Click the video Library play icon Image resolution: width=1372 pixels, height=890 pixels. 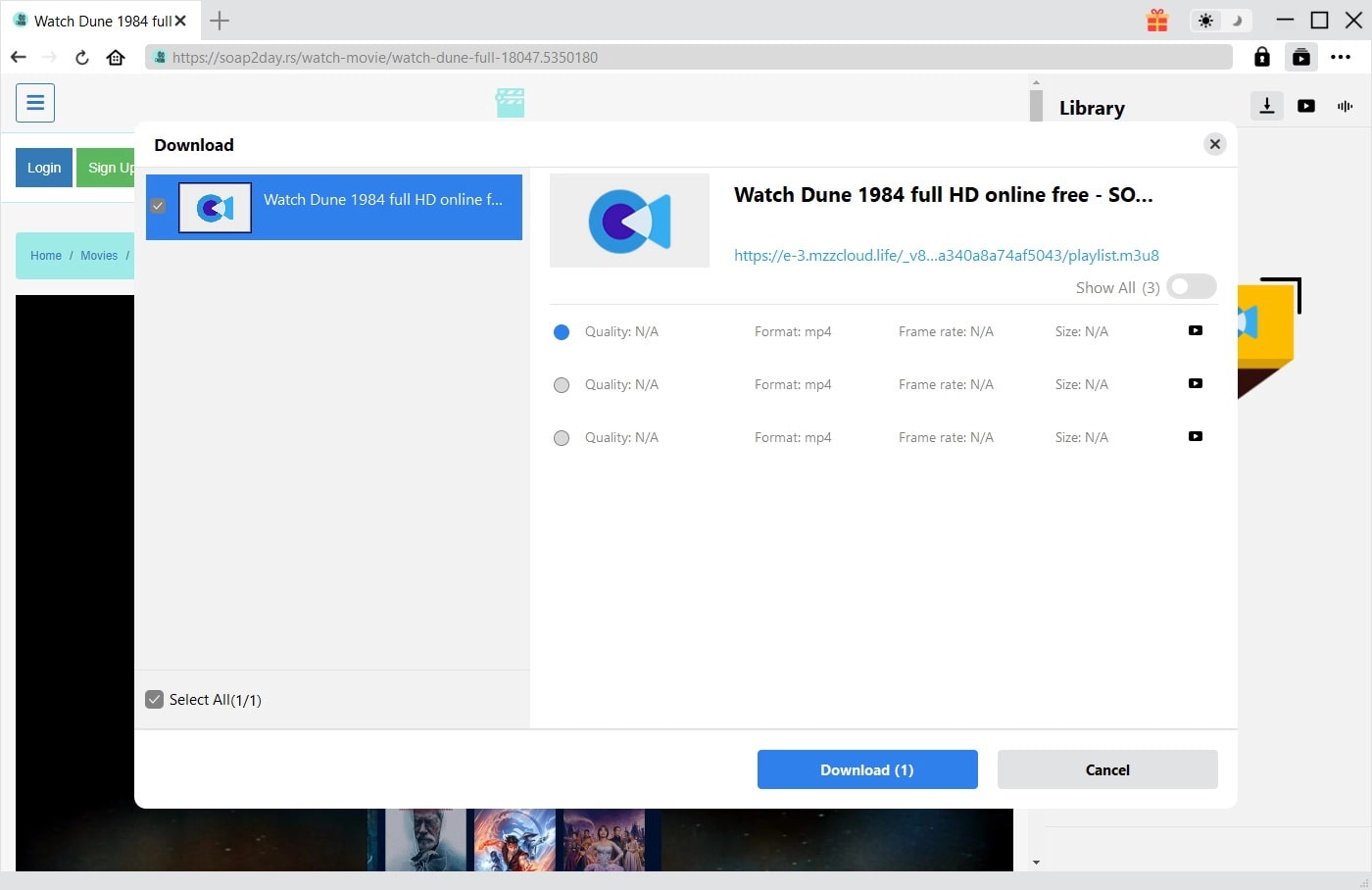[1305, 106]
